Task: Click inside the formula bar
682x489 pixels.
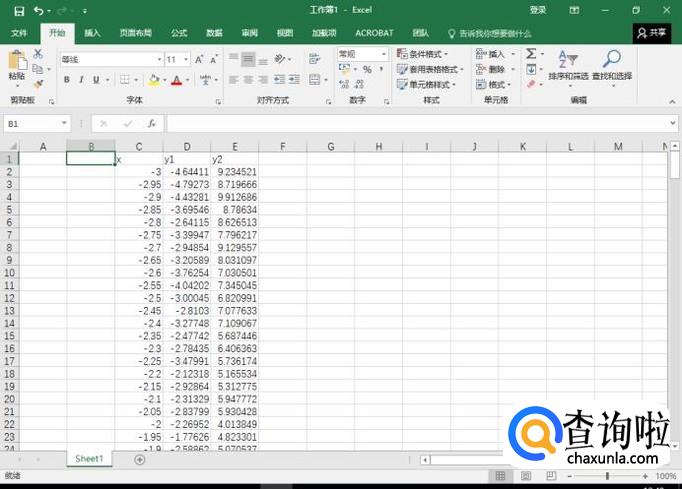Action: pos(418,124)
